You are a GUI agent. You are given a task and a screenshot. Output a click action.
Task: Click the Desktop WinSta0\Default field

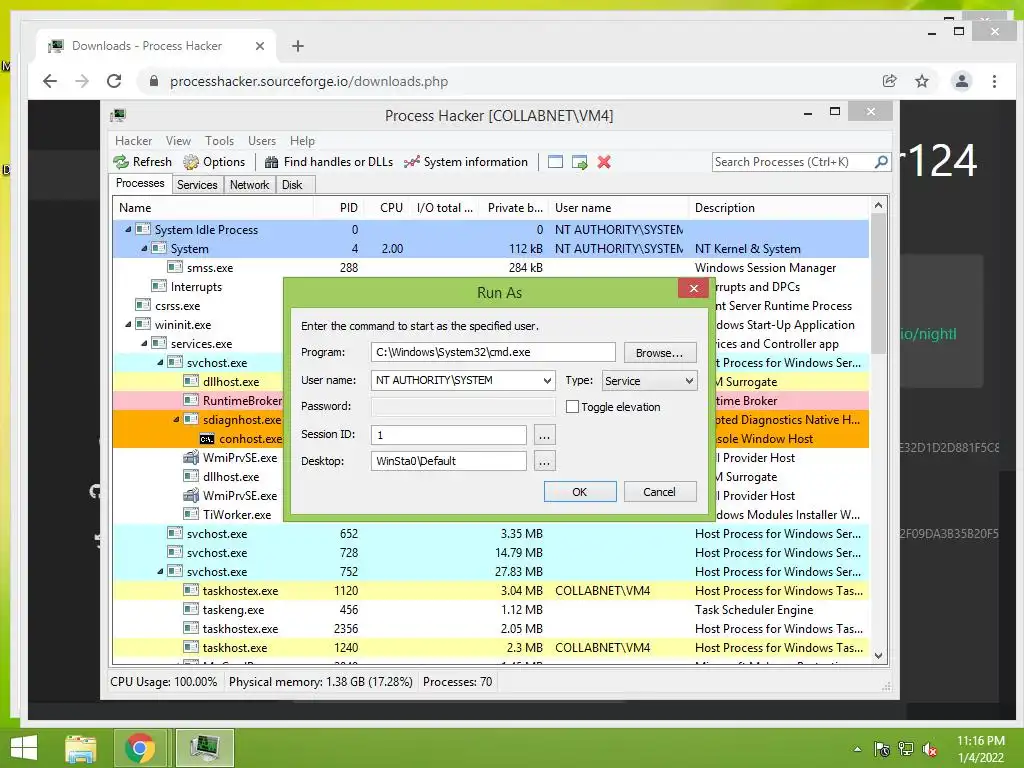click(449, 461)
